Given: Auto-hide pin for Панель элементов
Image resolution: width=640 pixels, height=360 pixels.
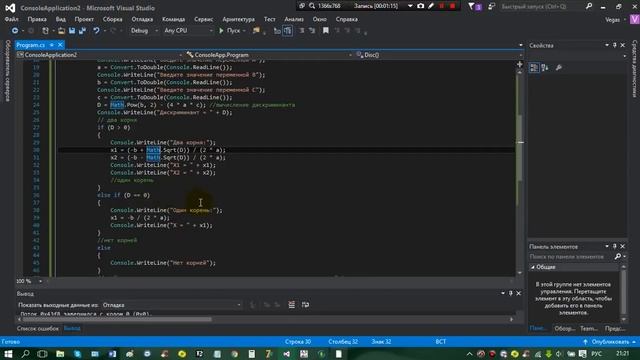Looking at the screenshot, I should 614,247.
